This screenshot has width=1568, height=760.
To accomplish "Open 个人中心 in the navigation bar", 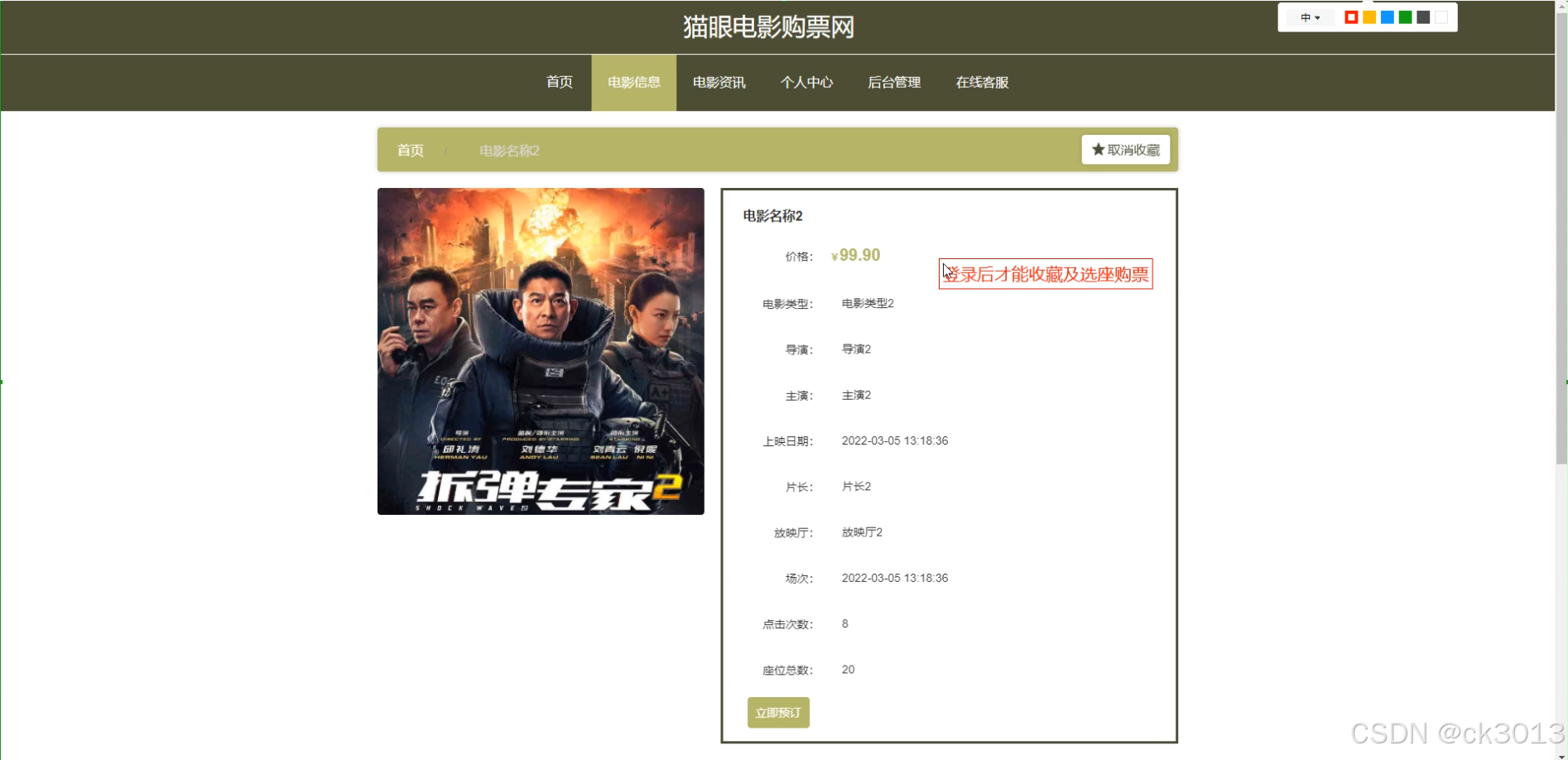I will pyautogui.click(x=806, y=82).
